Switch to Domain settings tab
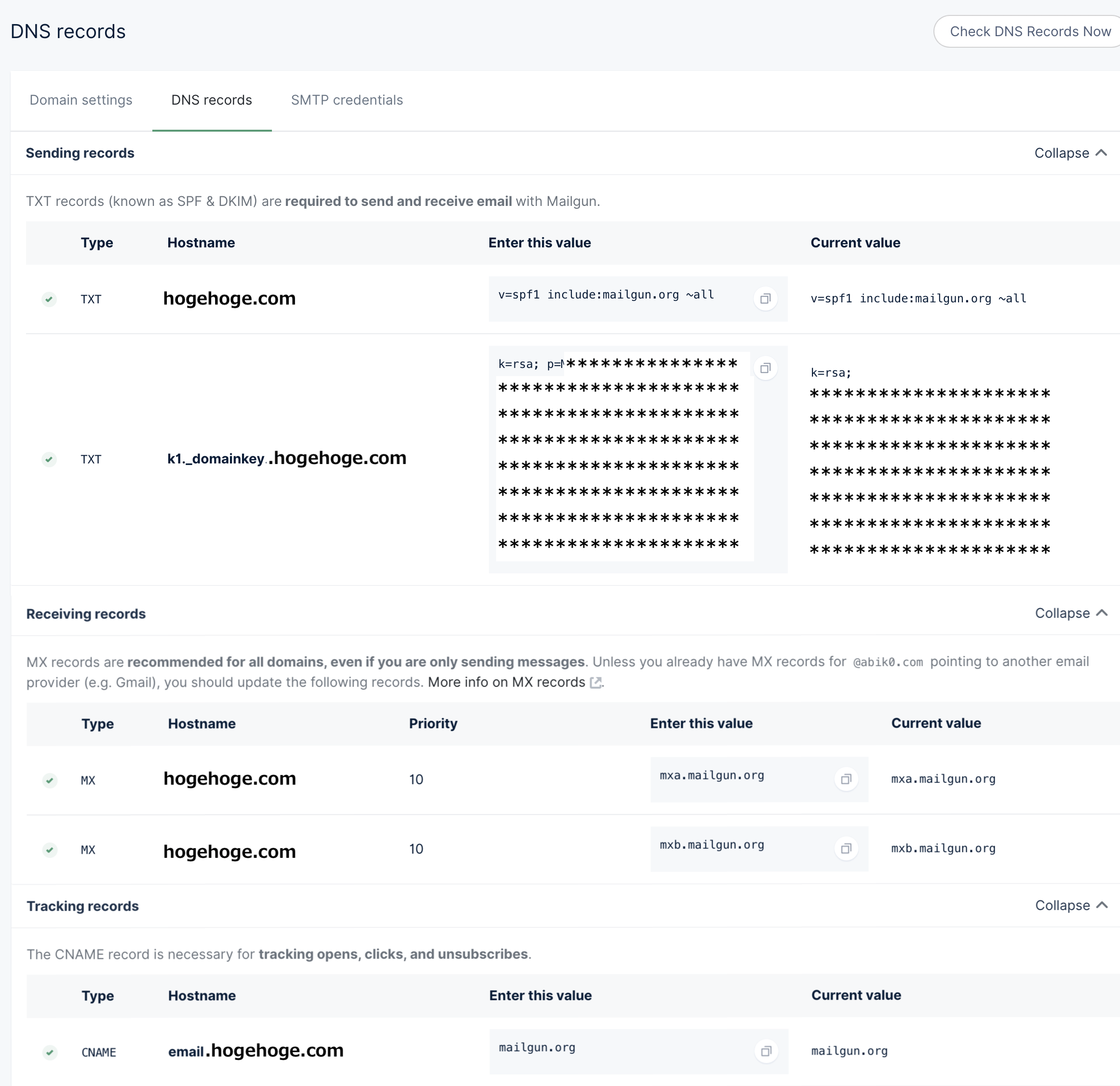This screenshot has height=1086, width=1120. click(x=81, y=100)
